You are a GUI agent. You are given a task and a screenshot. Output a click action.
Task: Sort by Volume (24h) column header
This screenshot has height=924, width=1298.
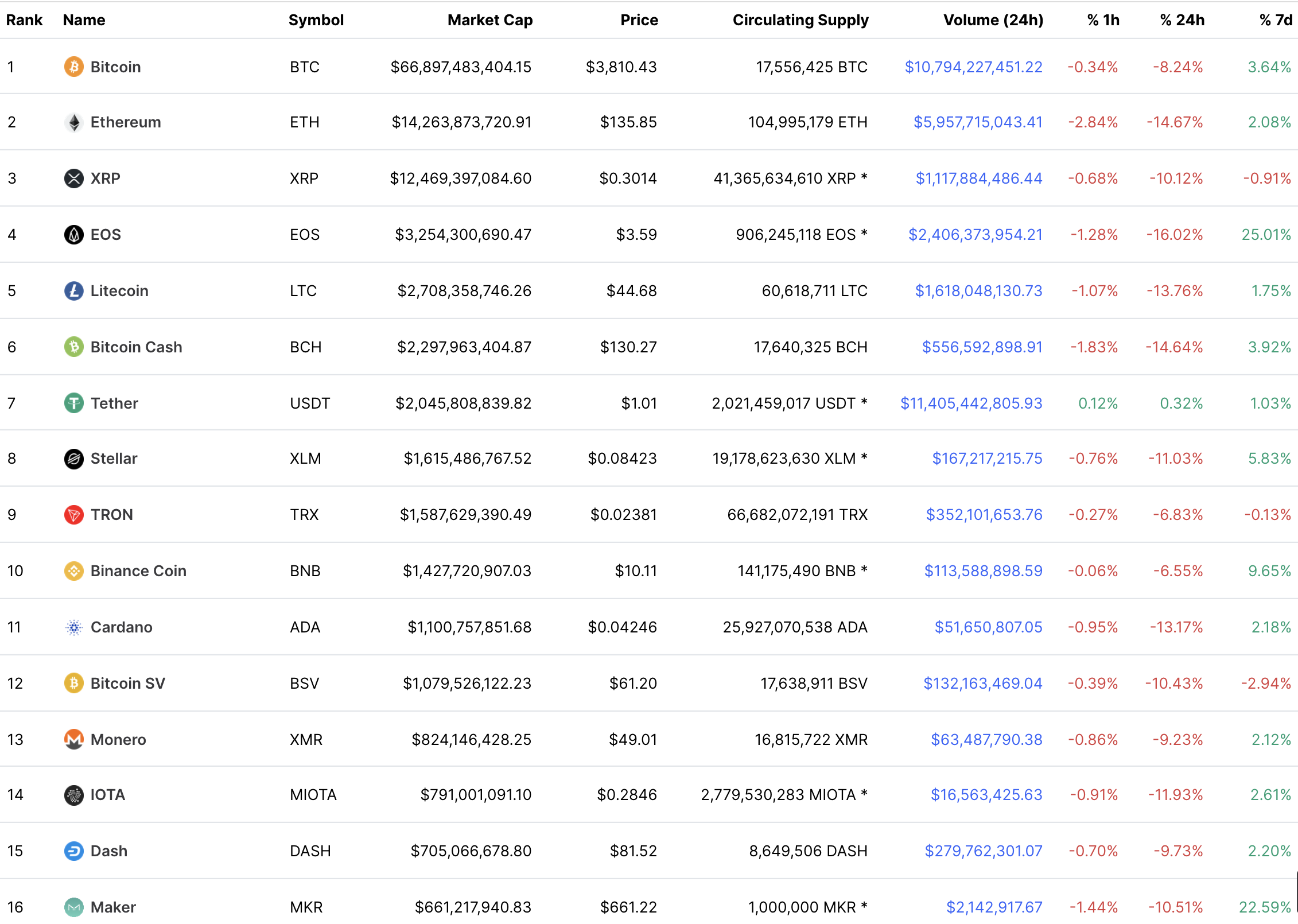click(993, 20)
